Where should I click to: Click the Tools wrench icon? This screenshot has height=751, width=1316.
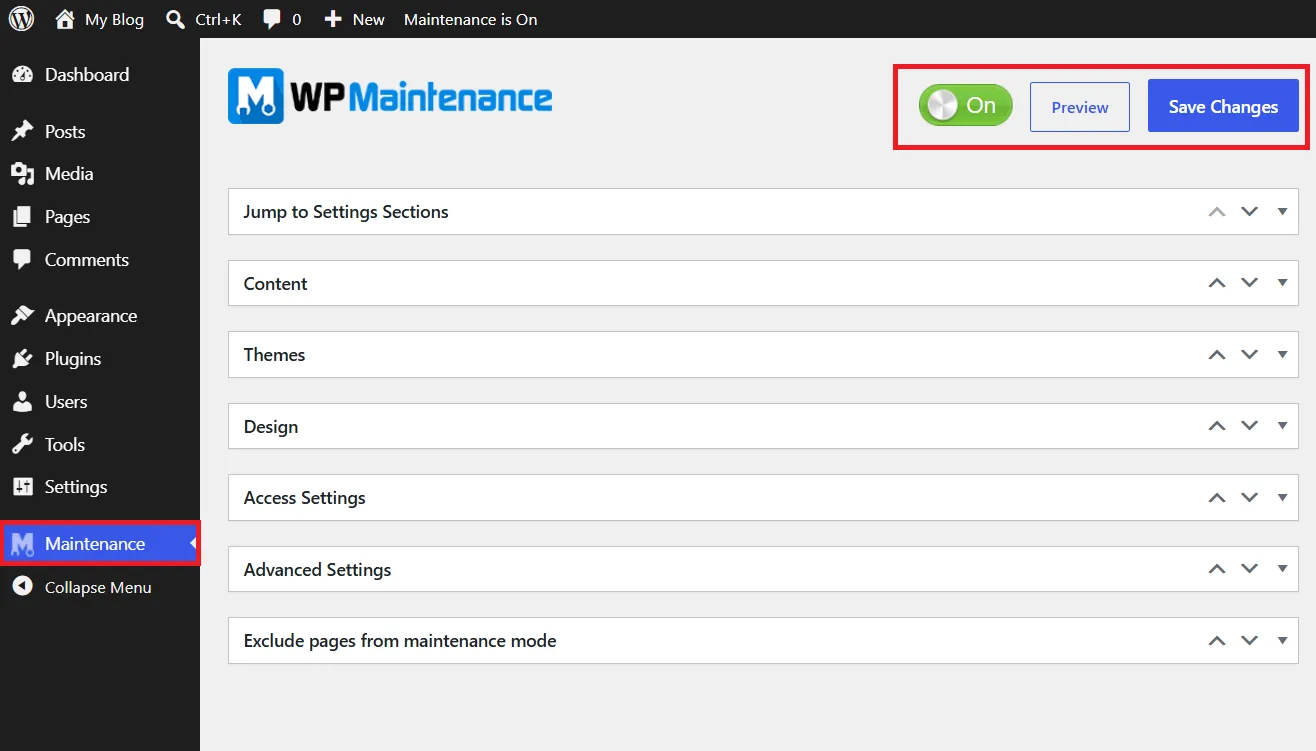click(x=22, y=444)
